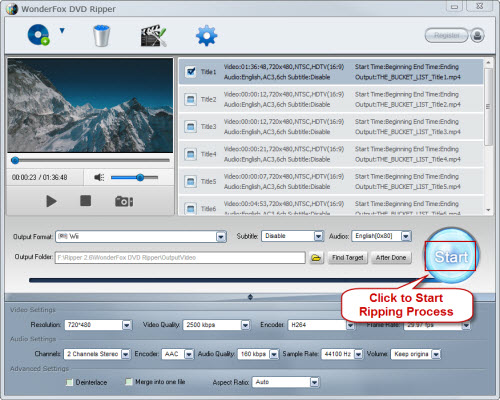Click the Find Target button

pyautogui.click(x=348, y=258)
